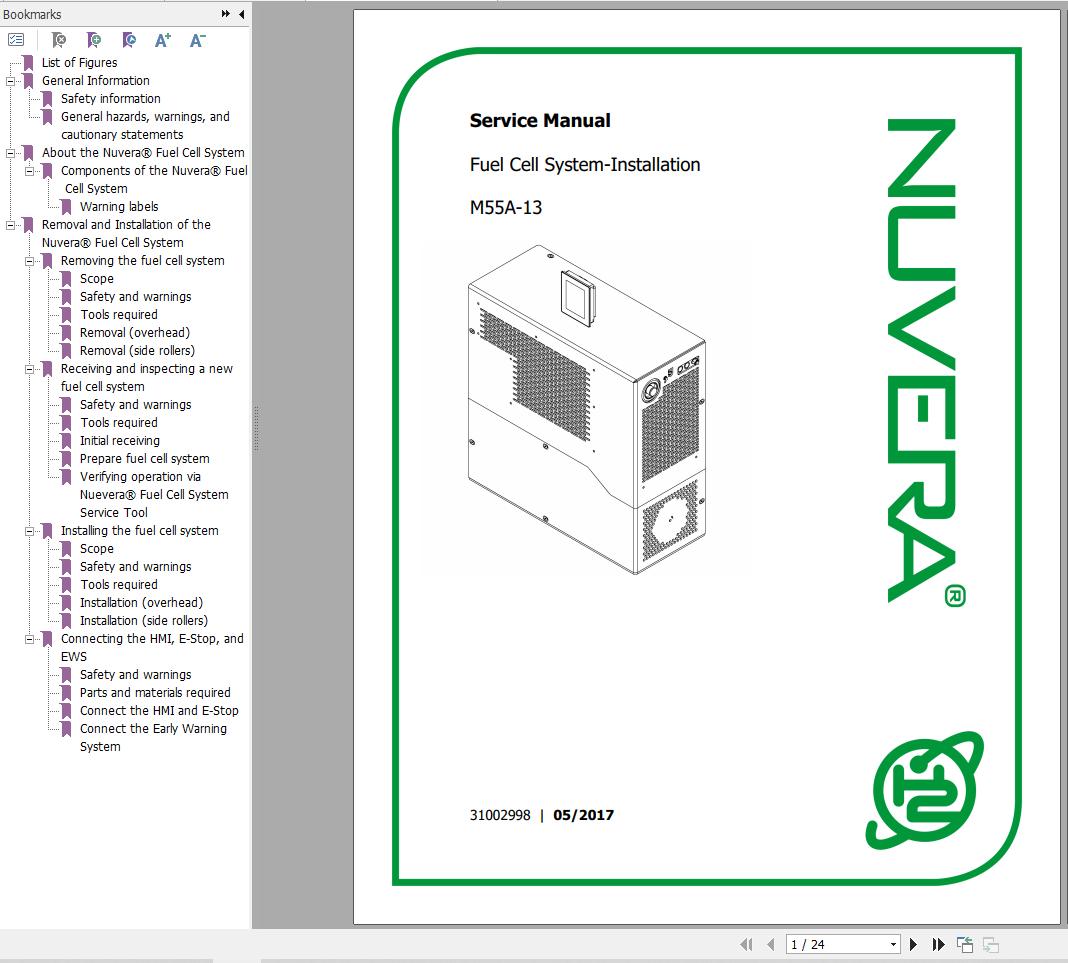Collapse About the Nuvera Fuel Cell System node
Viewport: 1068px width, 963px height.
tap(10, 153)
